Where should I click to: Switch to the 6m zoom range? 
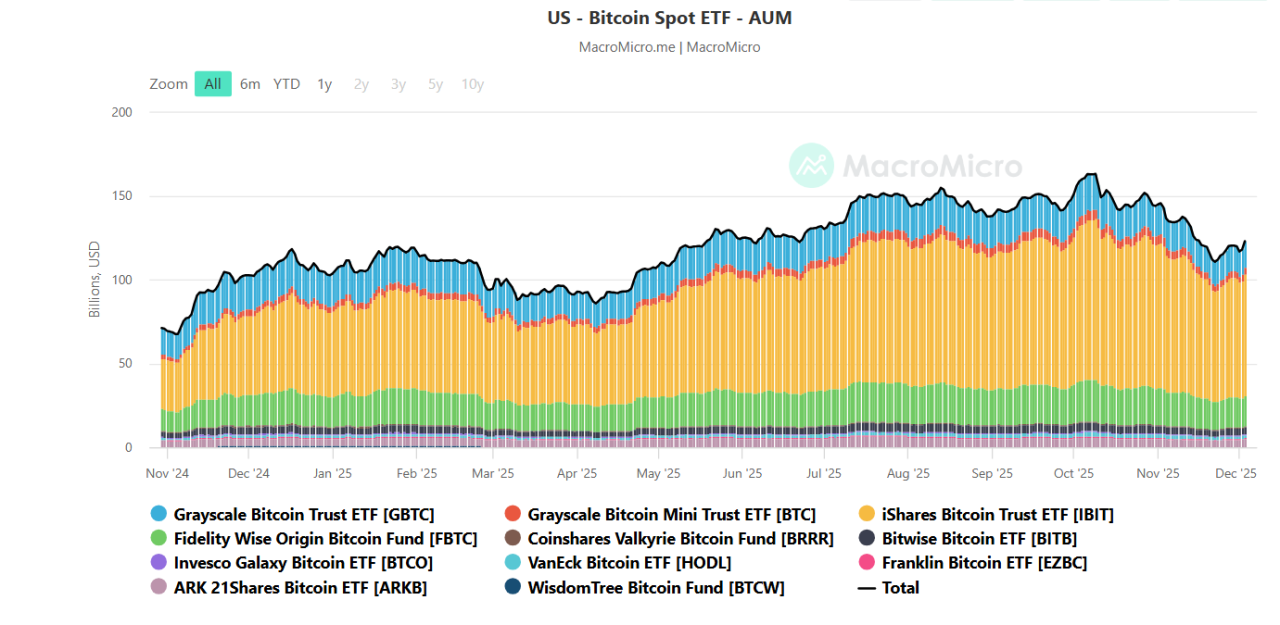coord(249,84)
